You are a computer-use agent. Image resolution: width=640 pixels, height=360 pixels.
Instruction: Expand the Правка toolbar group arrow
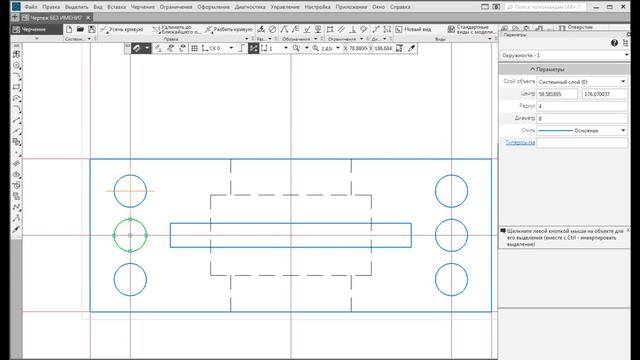point(247,39)
